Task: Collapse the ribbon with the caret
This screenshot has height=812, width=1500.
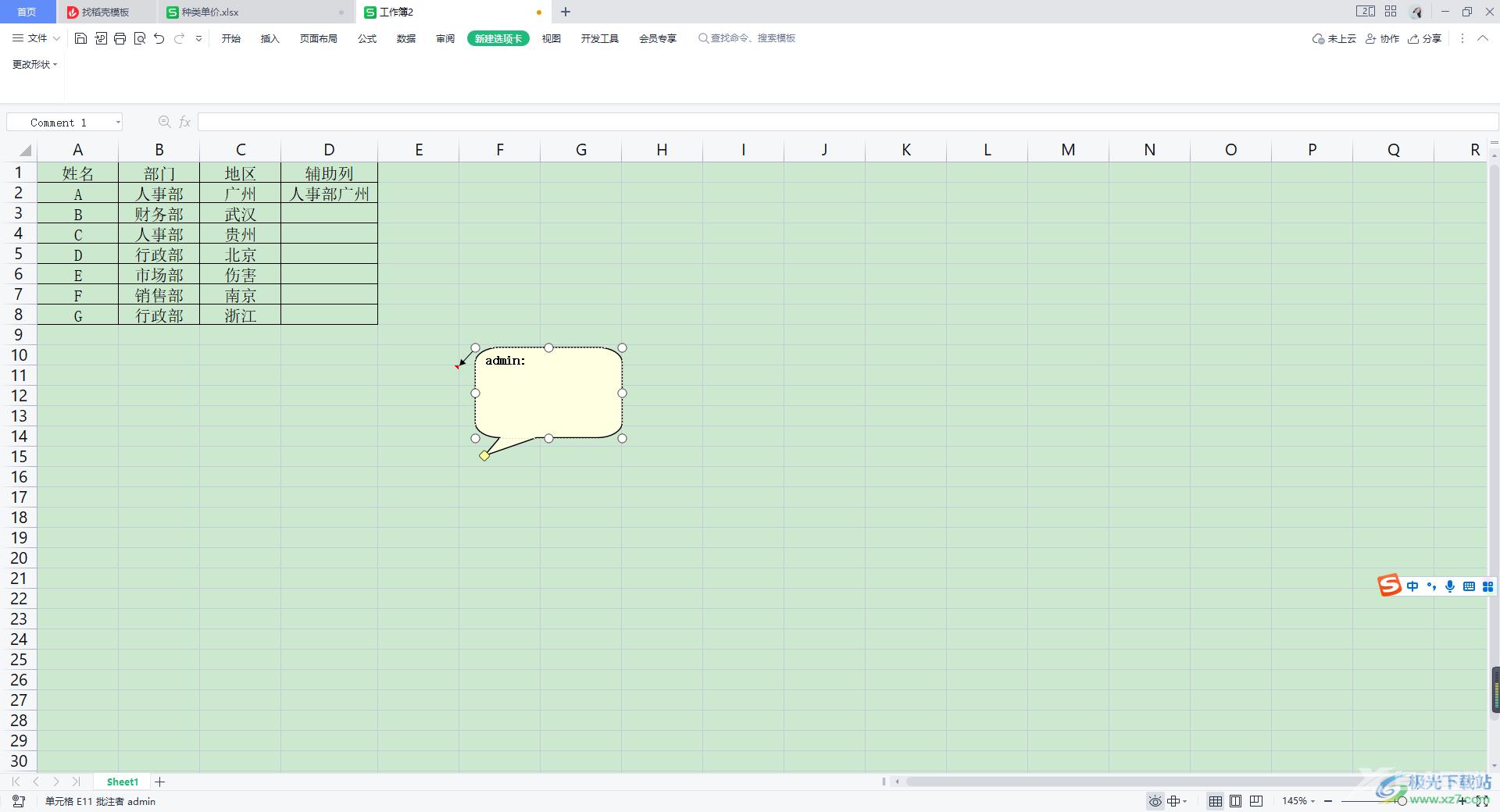Action: (1483, 38)
